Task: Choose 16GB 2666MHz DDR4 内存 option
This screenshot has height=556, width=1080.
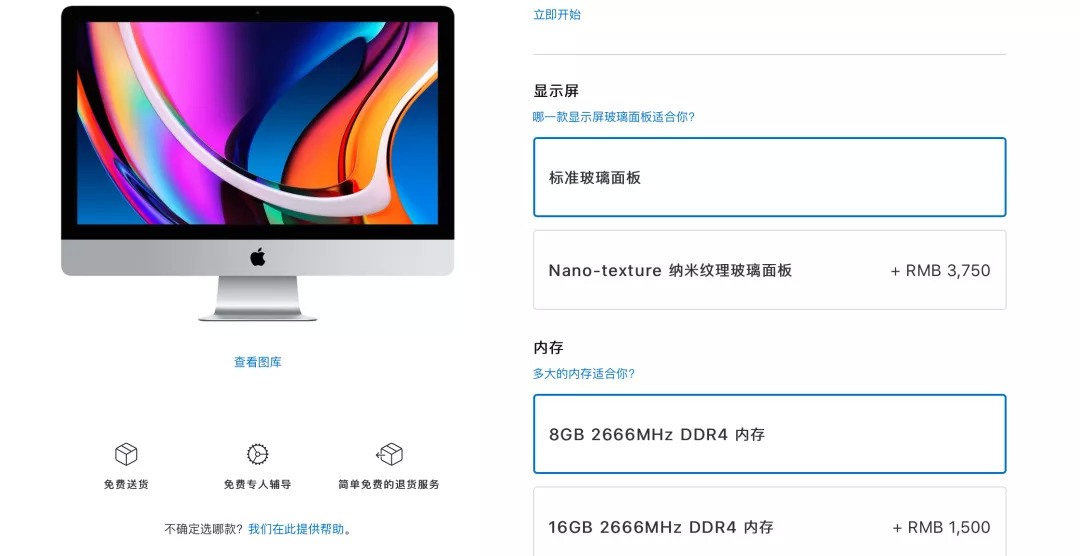Action: (x=769, y=522)
